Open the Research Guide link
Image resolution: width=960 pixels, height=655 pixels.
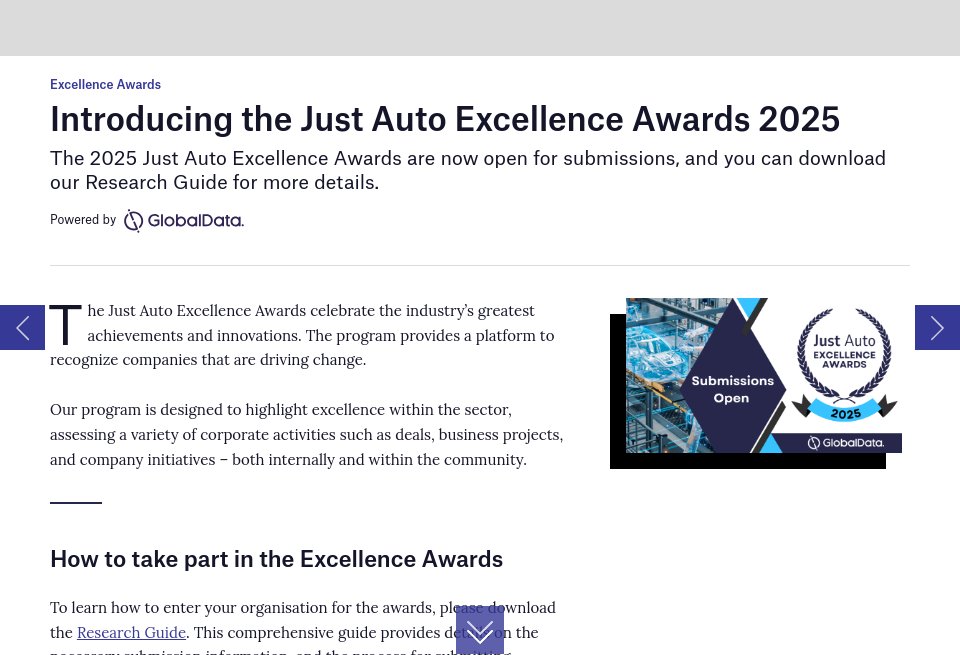(131, 632)
